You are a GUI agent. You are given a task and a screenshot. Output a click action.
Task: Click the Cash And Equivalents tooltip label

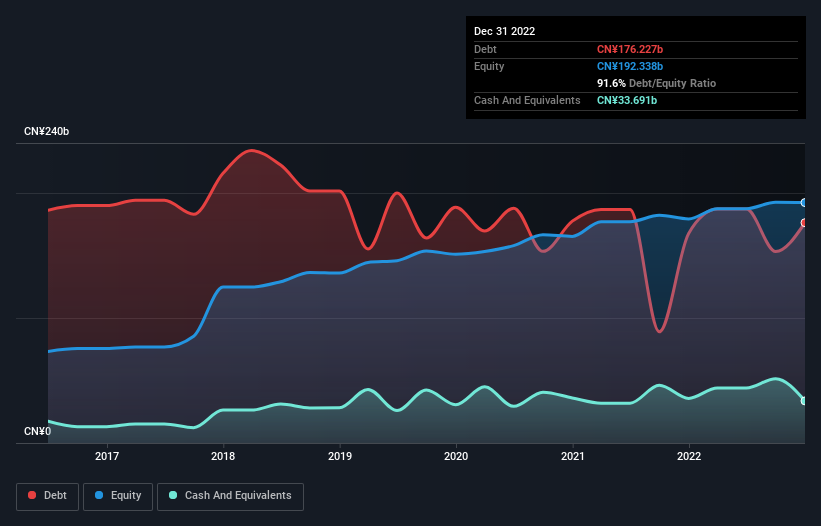point(527,100)
